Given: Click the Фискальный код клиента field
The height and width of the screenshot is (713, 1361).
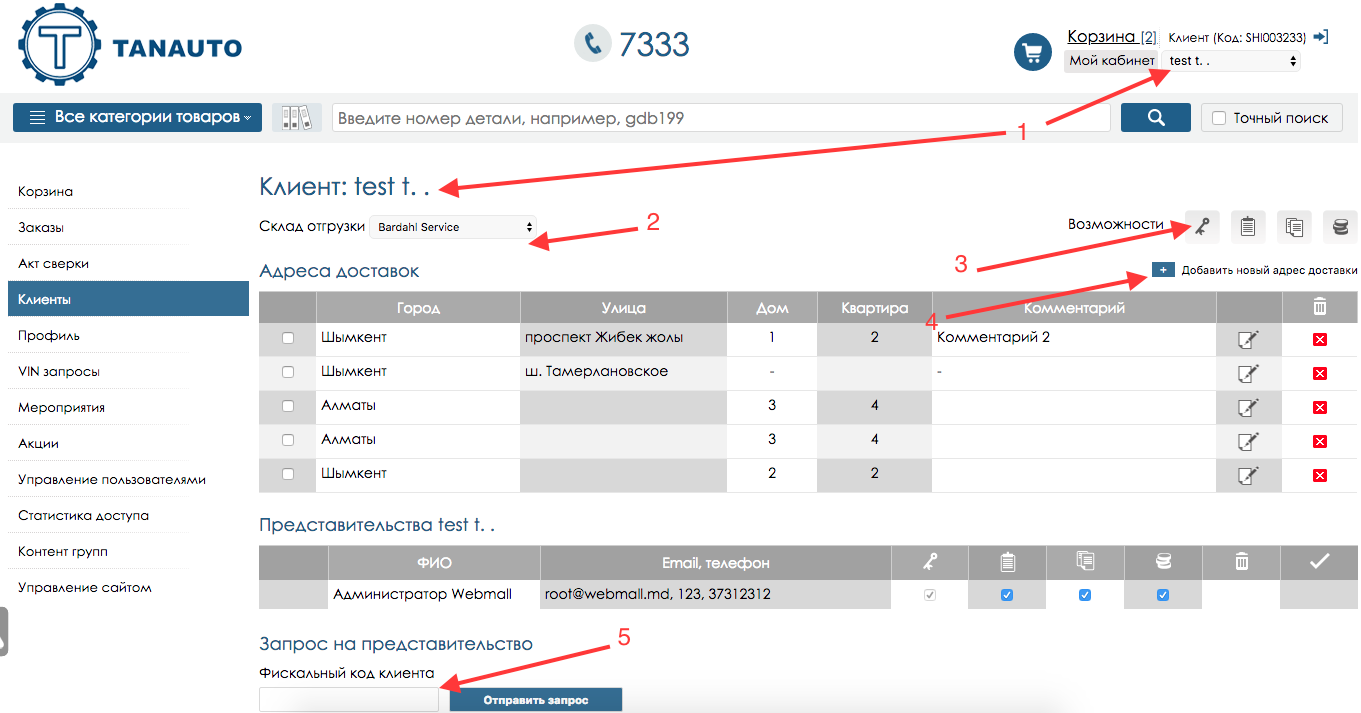Looking at the screenshot, I should coord(348,699).
